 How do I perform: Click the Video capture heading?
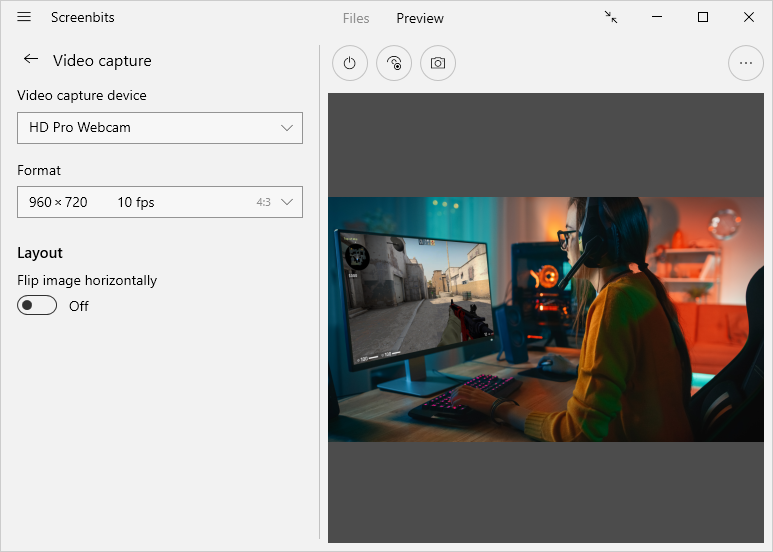(103, 61)
